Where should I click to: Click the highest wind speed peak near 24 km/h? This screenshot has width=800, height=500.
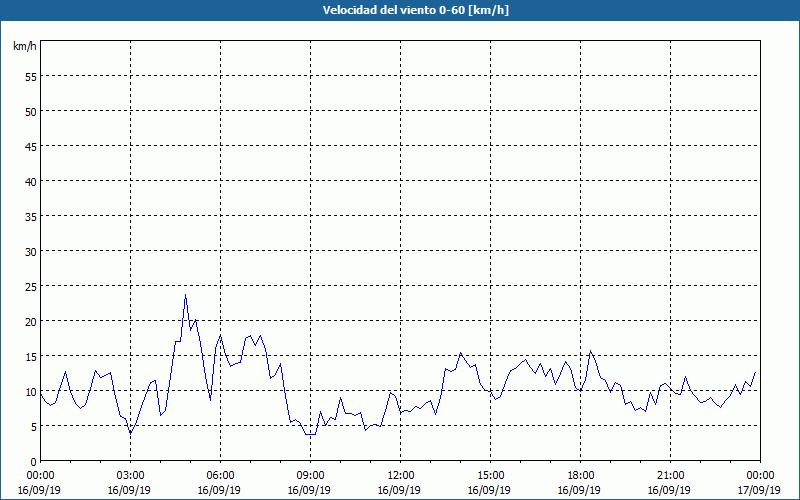(x=186, y=295)
